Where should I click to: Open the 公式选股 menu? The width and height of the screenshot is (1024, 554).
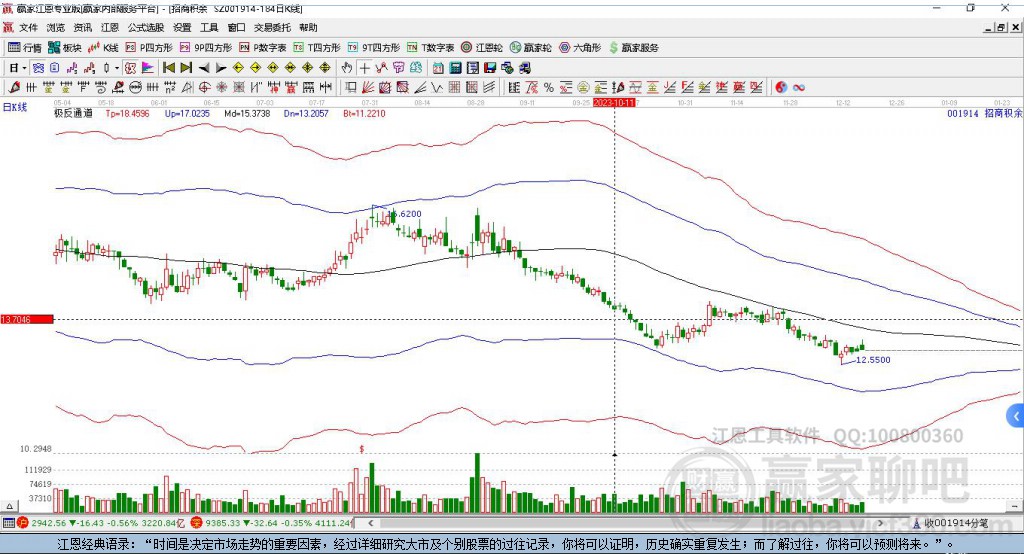point(146,27)
